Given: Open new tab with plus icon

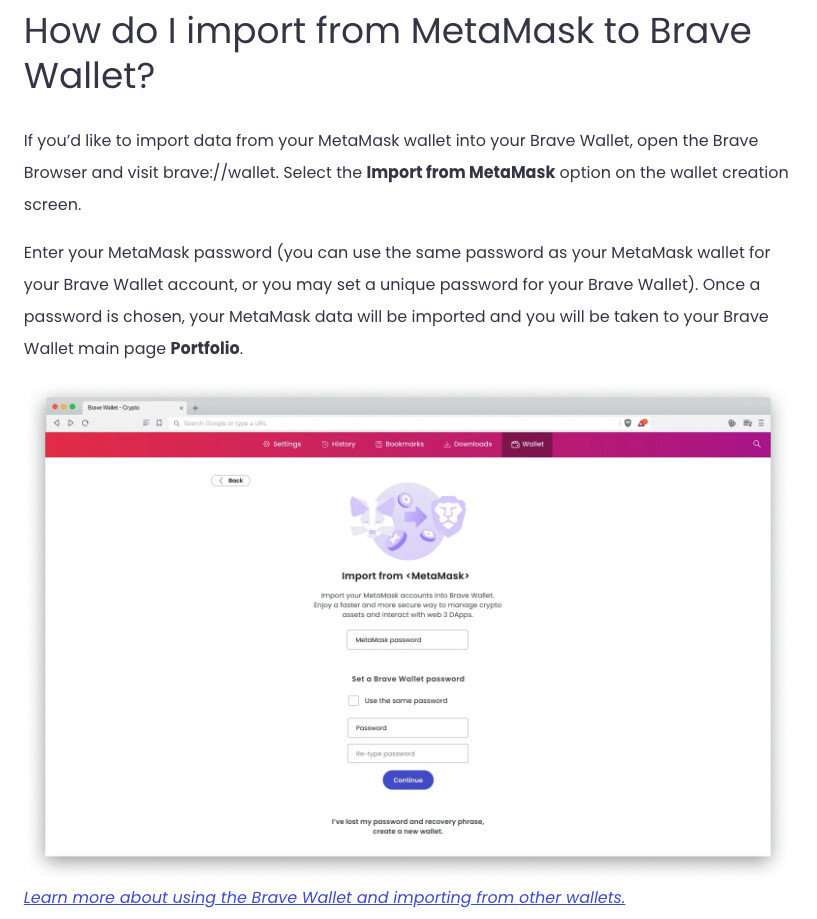Looking at the screenshot, I should click(196, 407).
